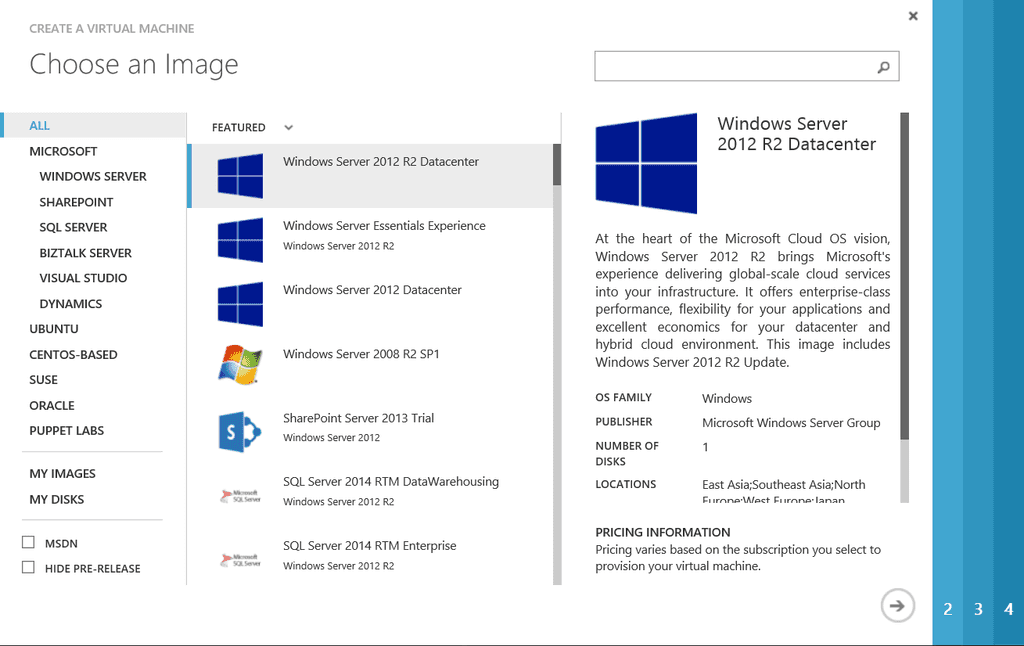Select Windows Server 2012 Datacenter image name
Image resolution: width=1024 pixels, height=646 pixels.
(372, 289)
